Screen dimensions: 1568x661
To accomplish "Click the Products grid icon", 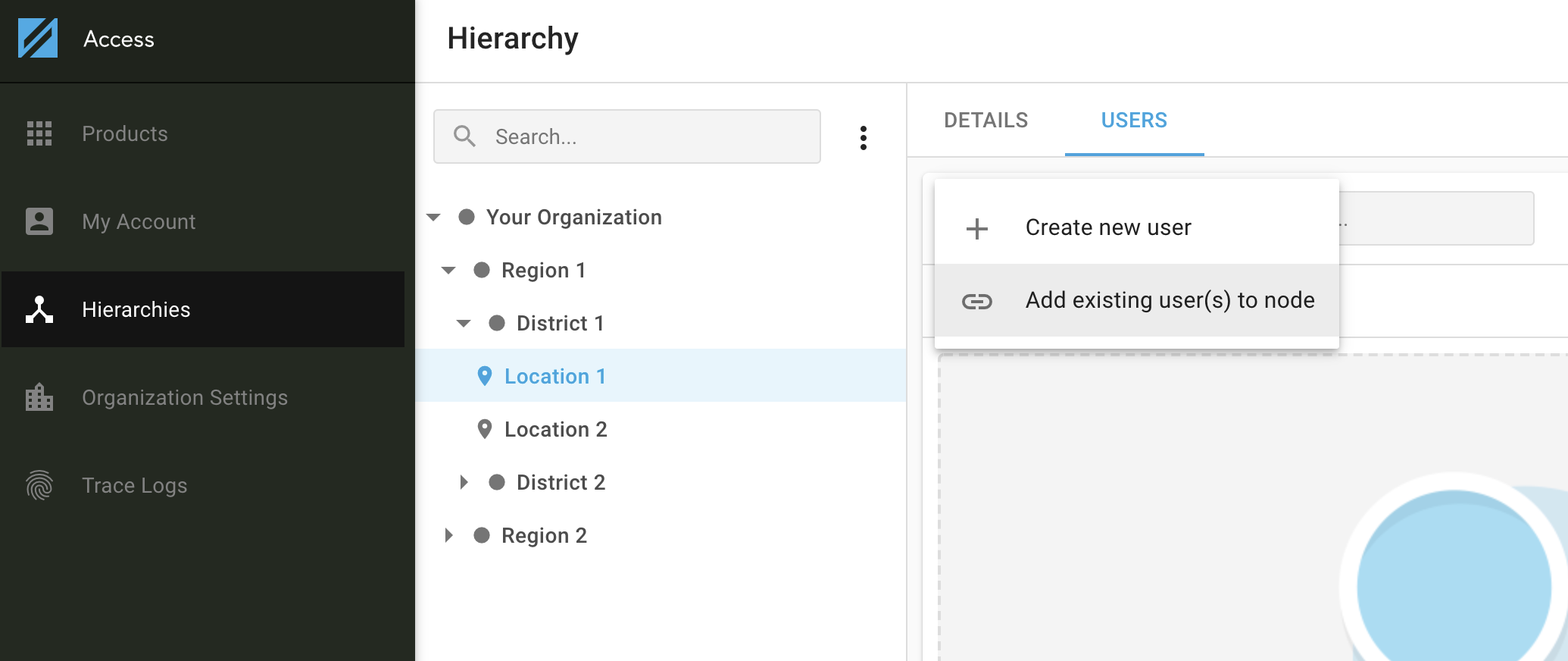I will coord(39,133).
